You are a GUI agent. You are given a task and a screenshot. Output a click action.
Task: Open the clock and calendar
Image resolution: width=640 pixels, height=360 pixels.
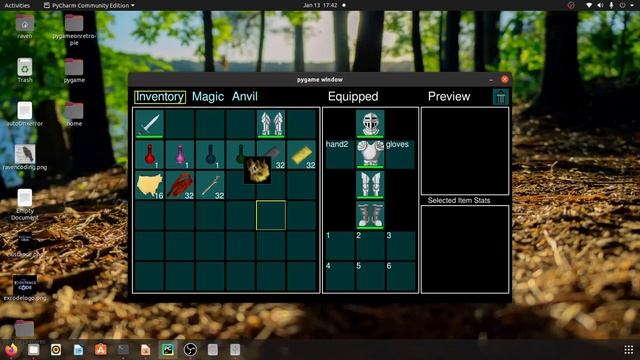click(320, 5)
